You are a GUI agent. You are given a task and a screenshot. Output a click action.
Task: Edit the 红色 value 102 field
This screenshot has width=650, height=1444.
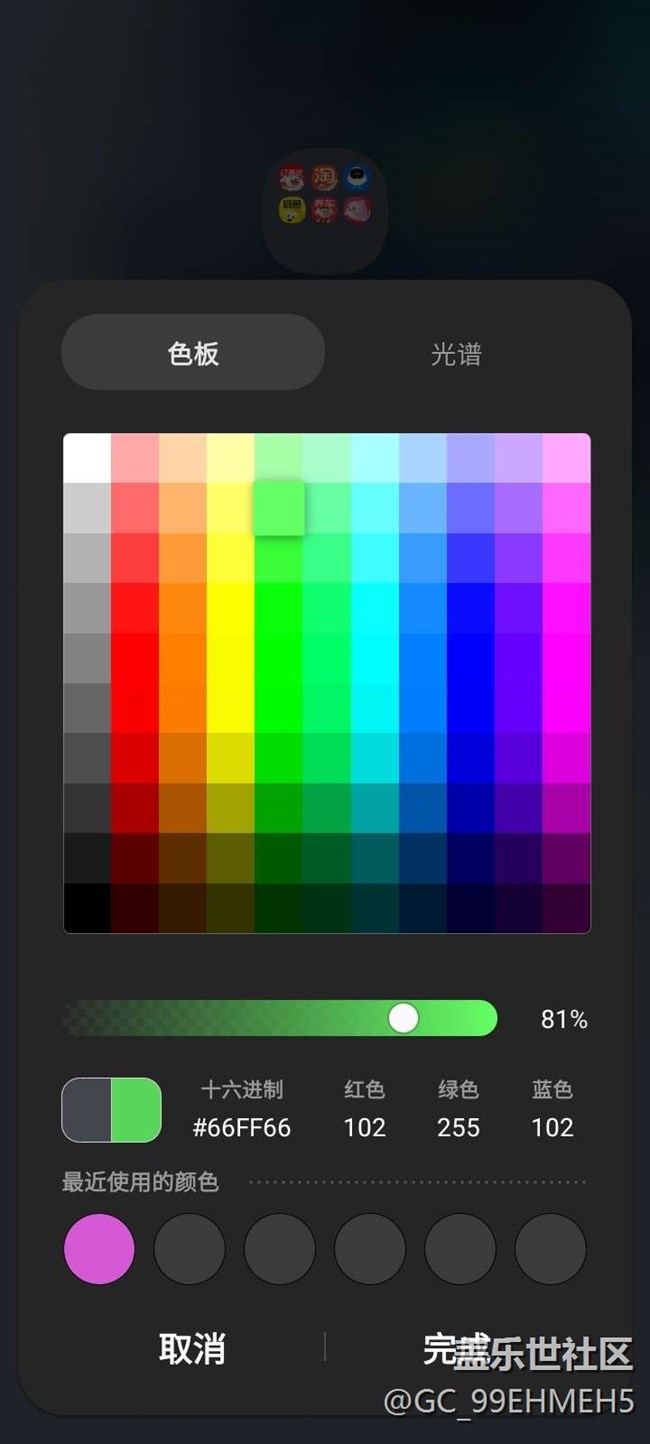364,1127
